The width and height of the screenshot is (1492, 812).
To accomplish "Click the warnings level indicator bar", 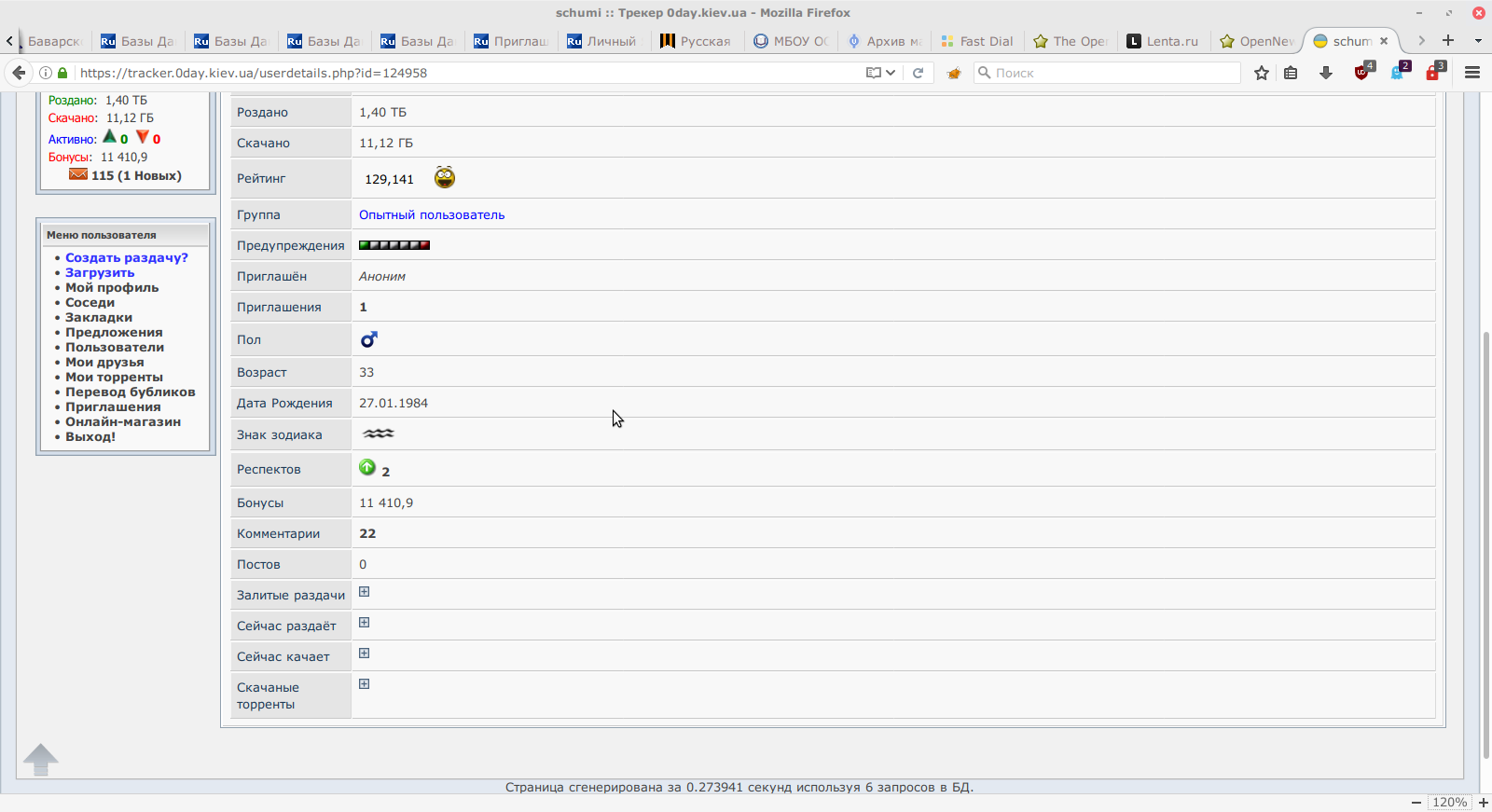I will click(x=394, y=245).
